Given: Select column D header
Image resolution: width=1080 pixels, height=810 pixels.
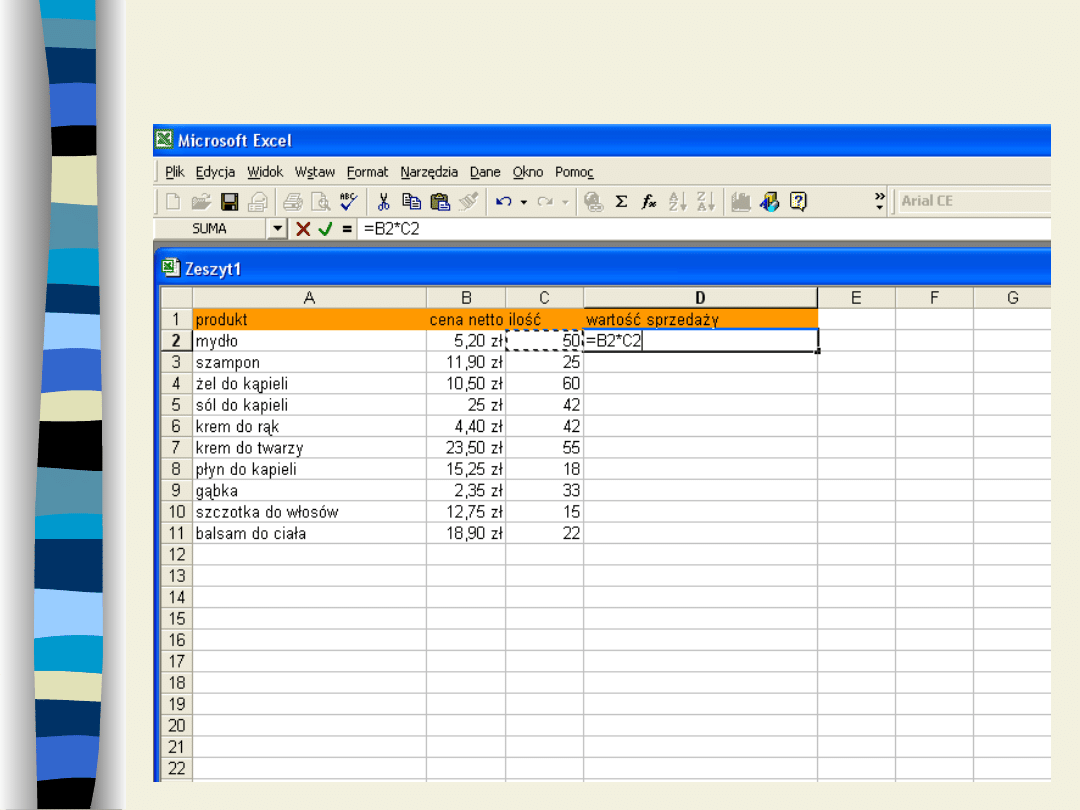Looking at the screenshot, I should (700, 298).
